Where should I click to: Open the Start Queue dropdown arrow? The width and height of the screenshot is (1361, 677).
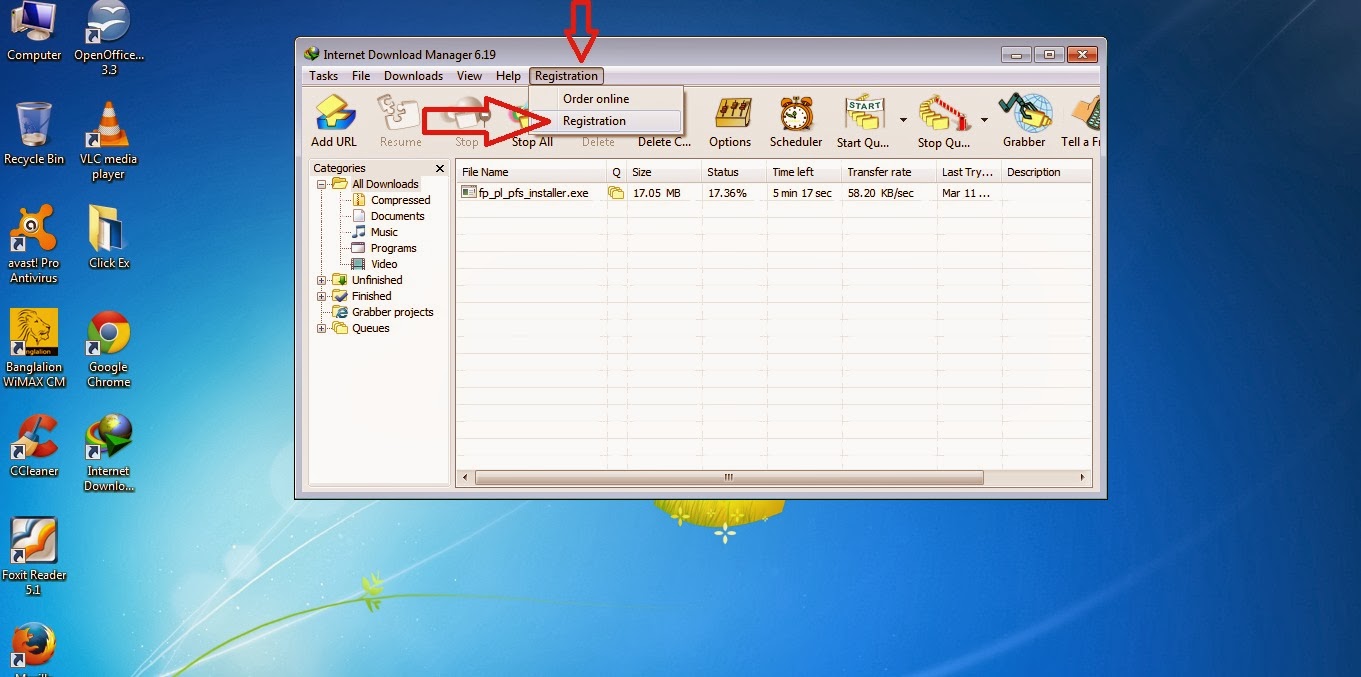click(903, 120)
